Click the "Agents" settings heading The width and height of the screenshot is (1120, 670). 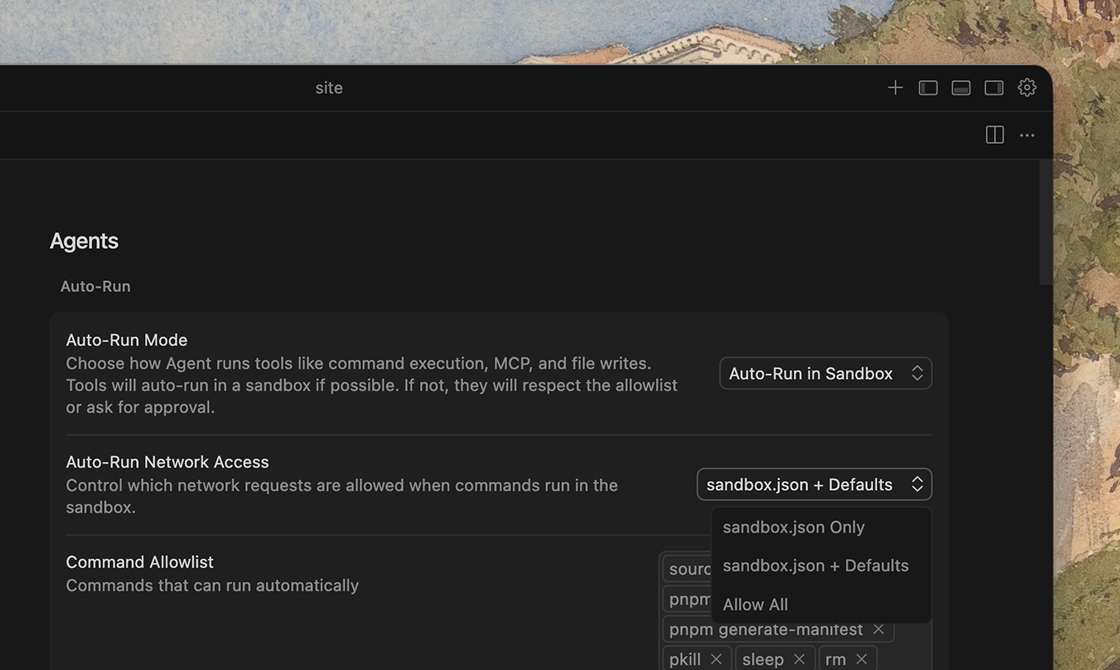[84, 241]
